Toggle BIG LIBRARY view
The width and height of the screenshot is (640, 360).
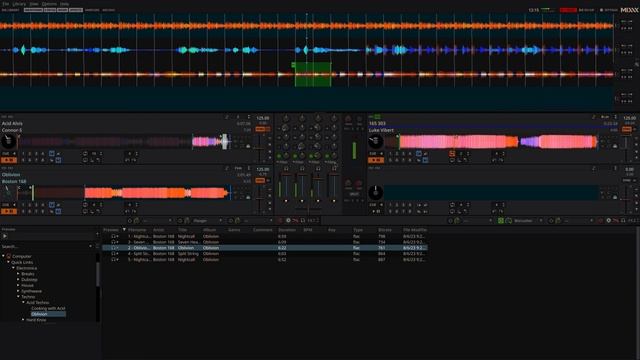(10, 10)
